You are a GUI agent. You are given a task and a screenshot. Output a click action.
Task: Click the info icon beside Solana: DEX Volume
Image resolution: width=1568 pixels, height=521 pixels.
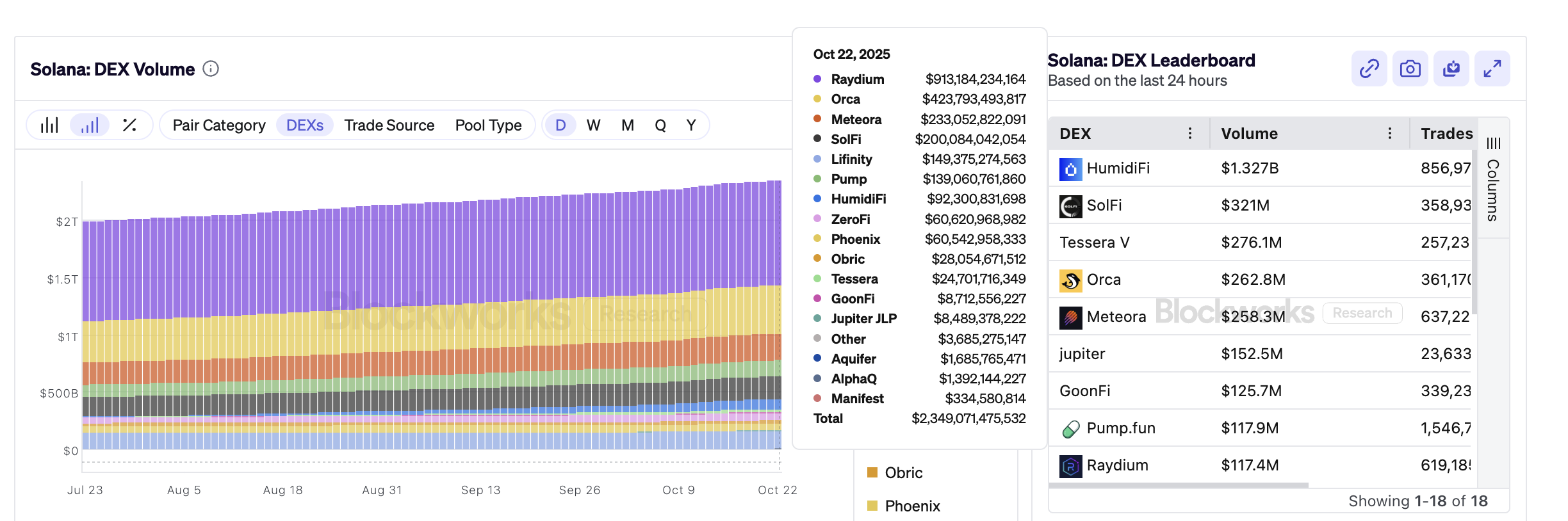pos(211,68)
